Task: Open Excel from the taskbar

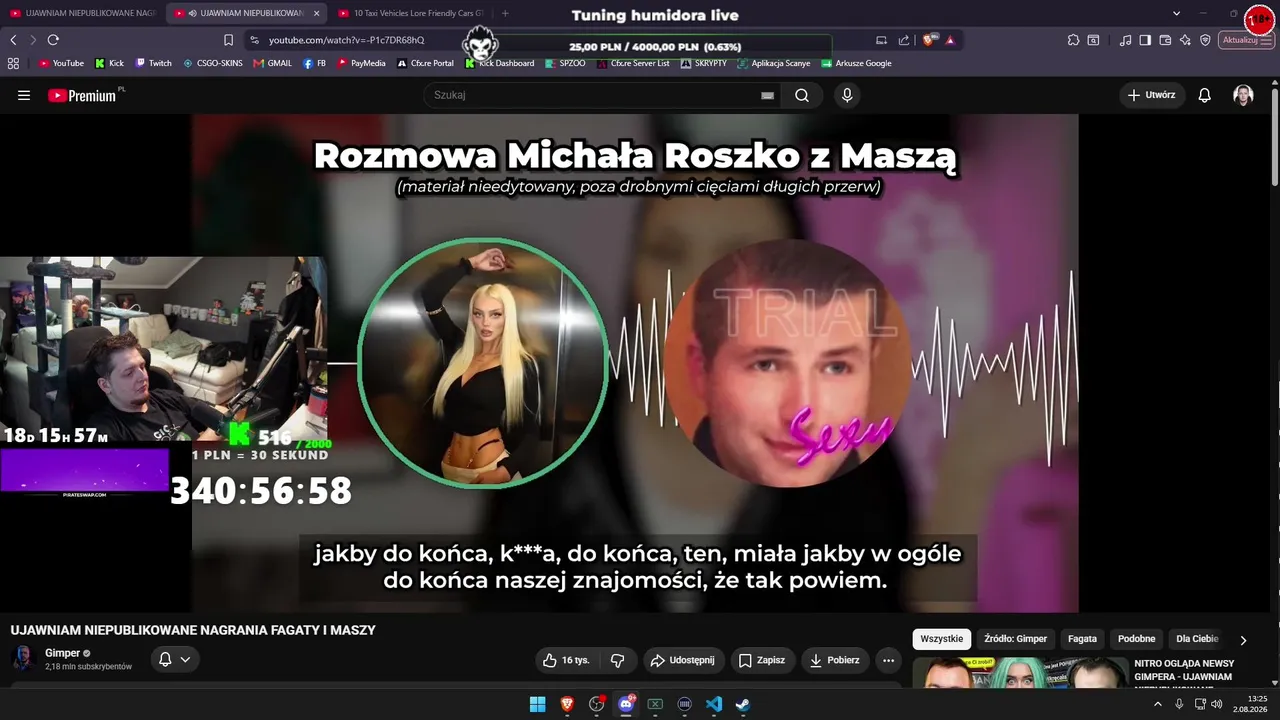Action: (x=655, y=704)
